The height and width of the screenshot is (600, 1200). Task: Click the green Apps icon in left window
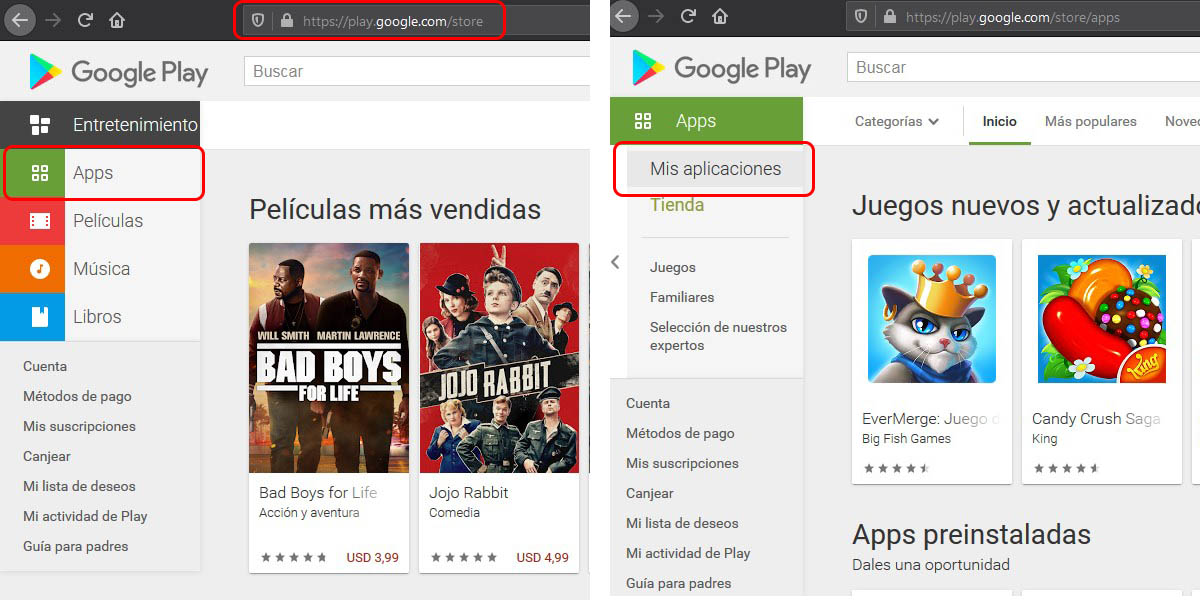pos(40,173)
